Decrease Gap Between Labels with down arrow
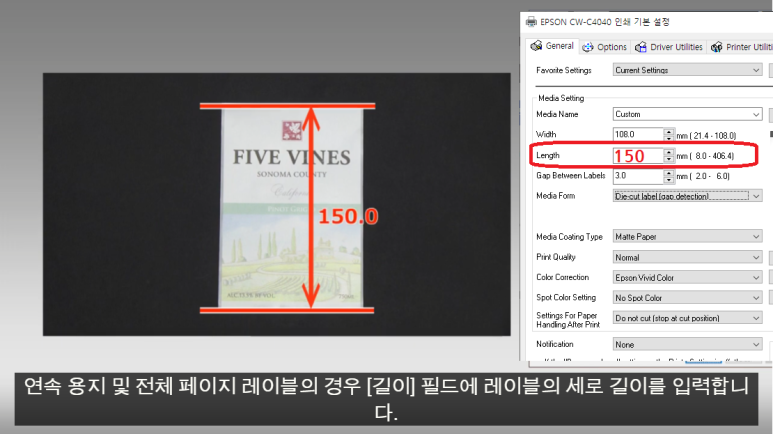The image size is (773, 434). coord(668,179)
